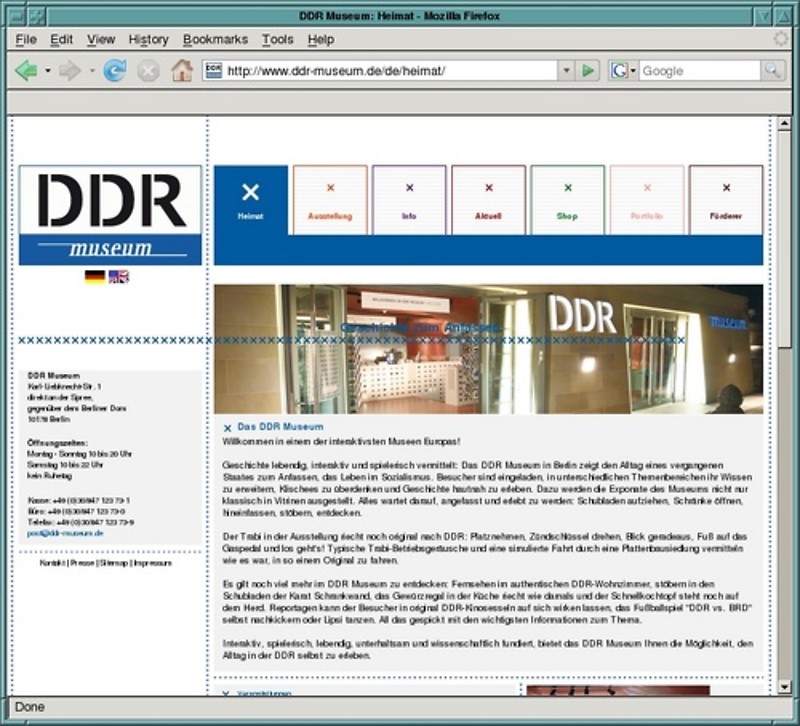Open the Impressum footer link
Viewport: 800px width, 726px height.
153,563
